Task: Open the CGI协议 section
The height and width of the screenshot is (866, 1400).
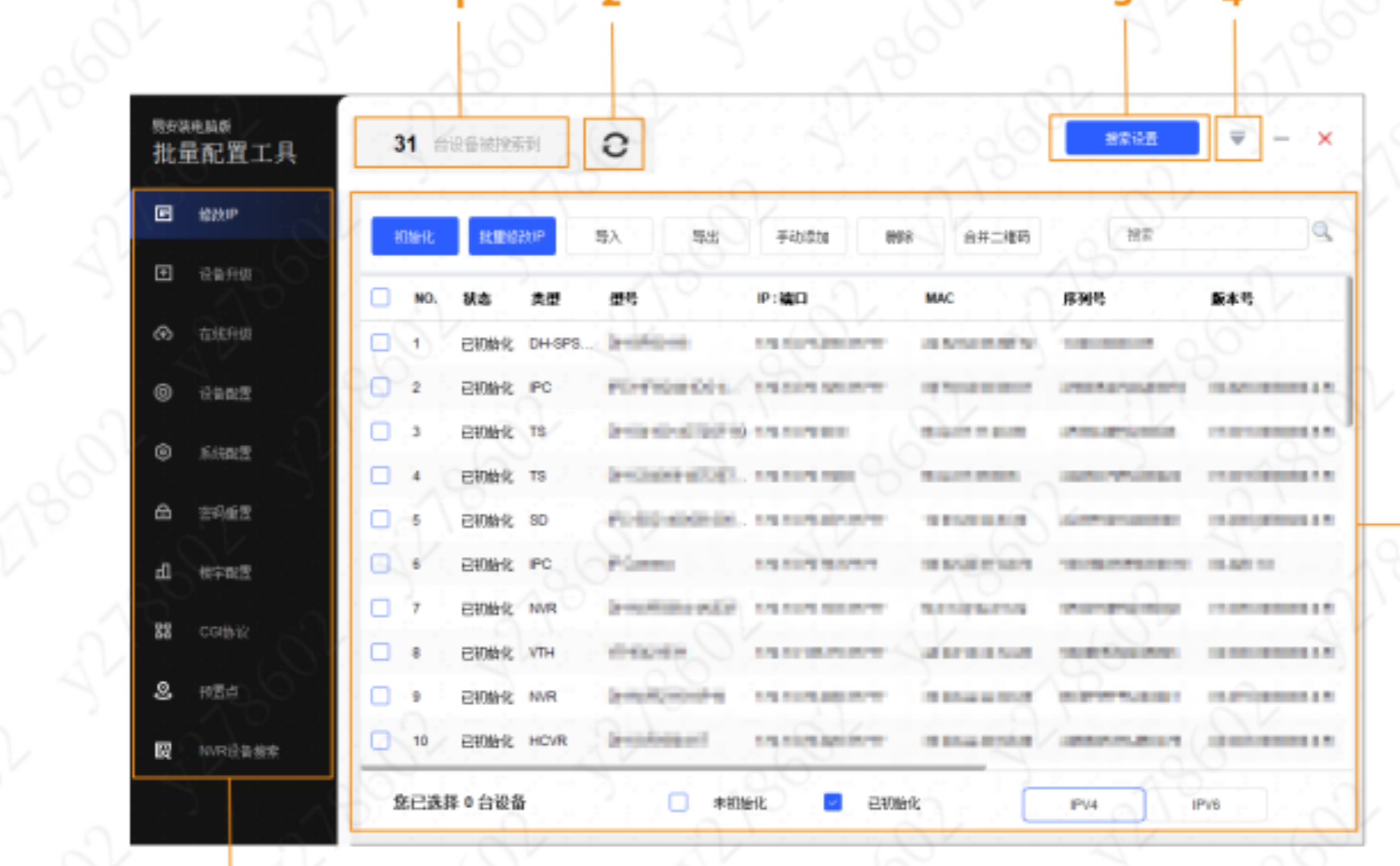Action: pos(224,632)
